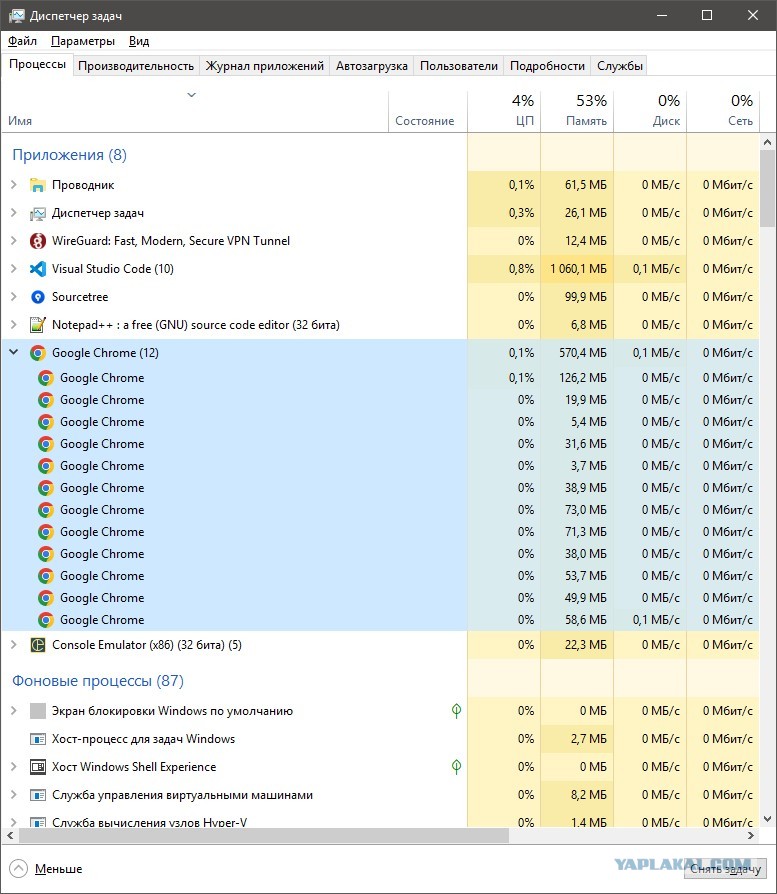Screen dimensions: 777x894
Task: Sort by the ЦП column header
Action: click(504, 111)
